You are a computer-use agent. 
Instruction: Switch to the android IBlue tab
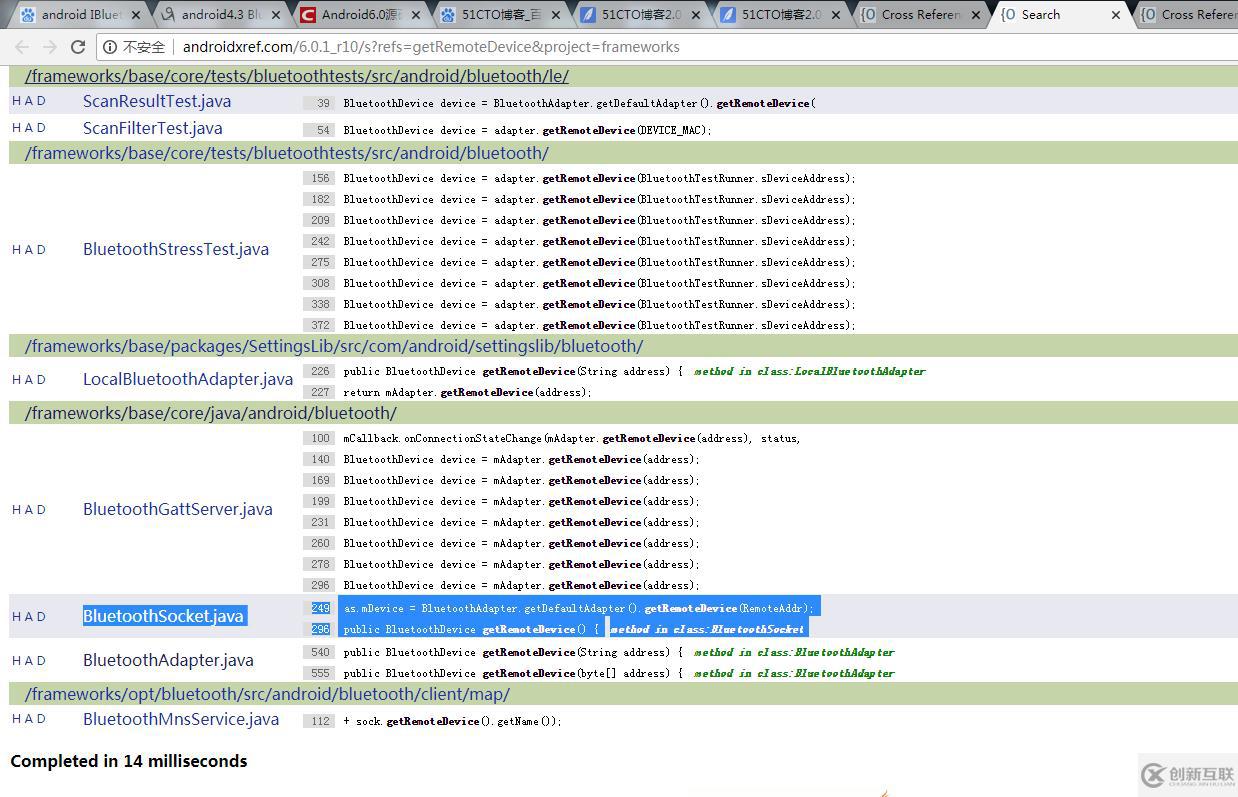(x=82, y=15)
